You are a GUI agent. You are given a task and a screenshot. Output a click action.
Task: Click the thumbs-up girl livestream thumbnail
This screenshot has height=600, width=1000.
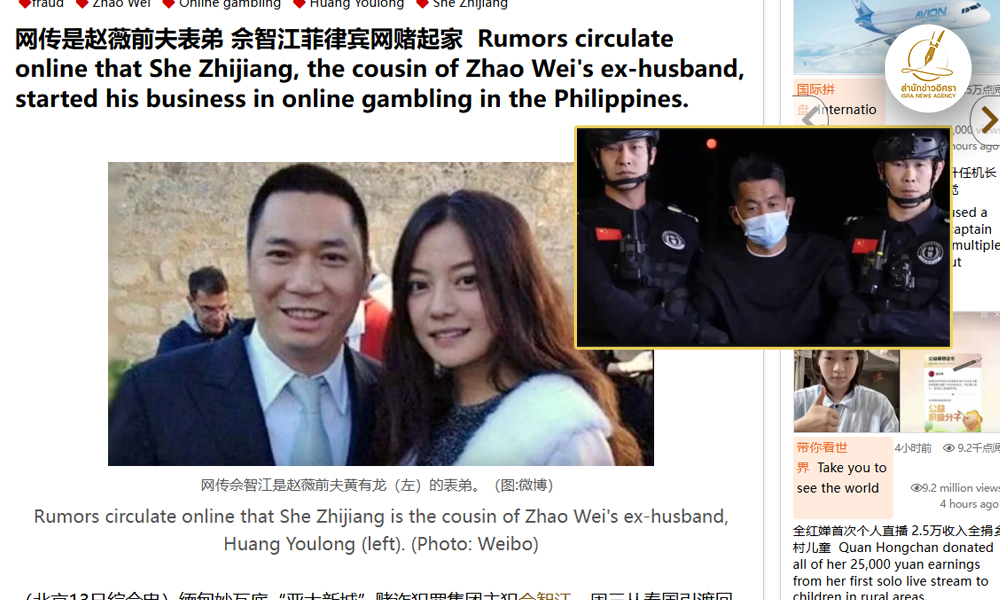click(846, 391)
